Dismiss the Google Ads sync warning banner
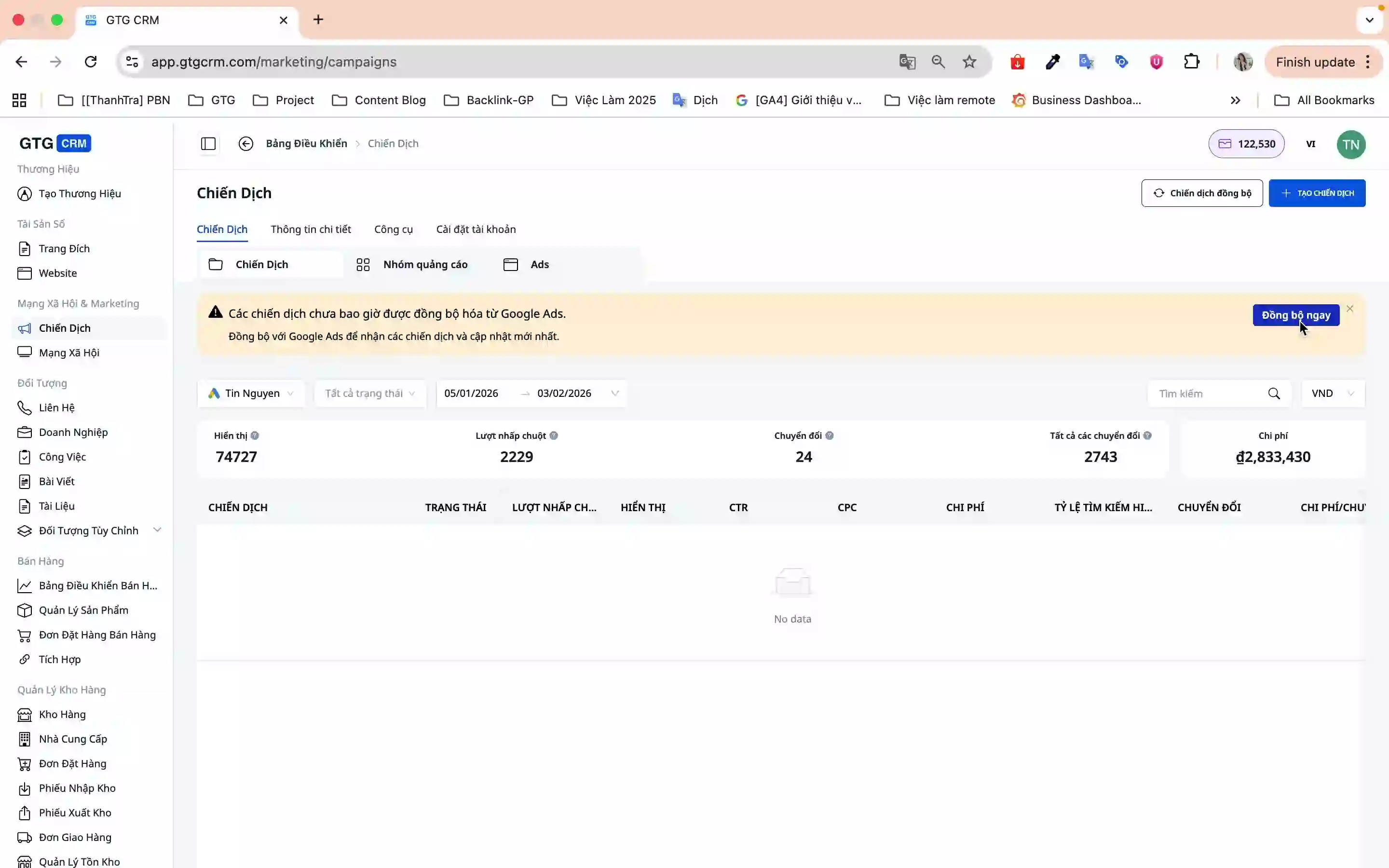The height and width of the screenshot is (868, 1389). (x=1350, y=309)
